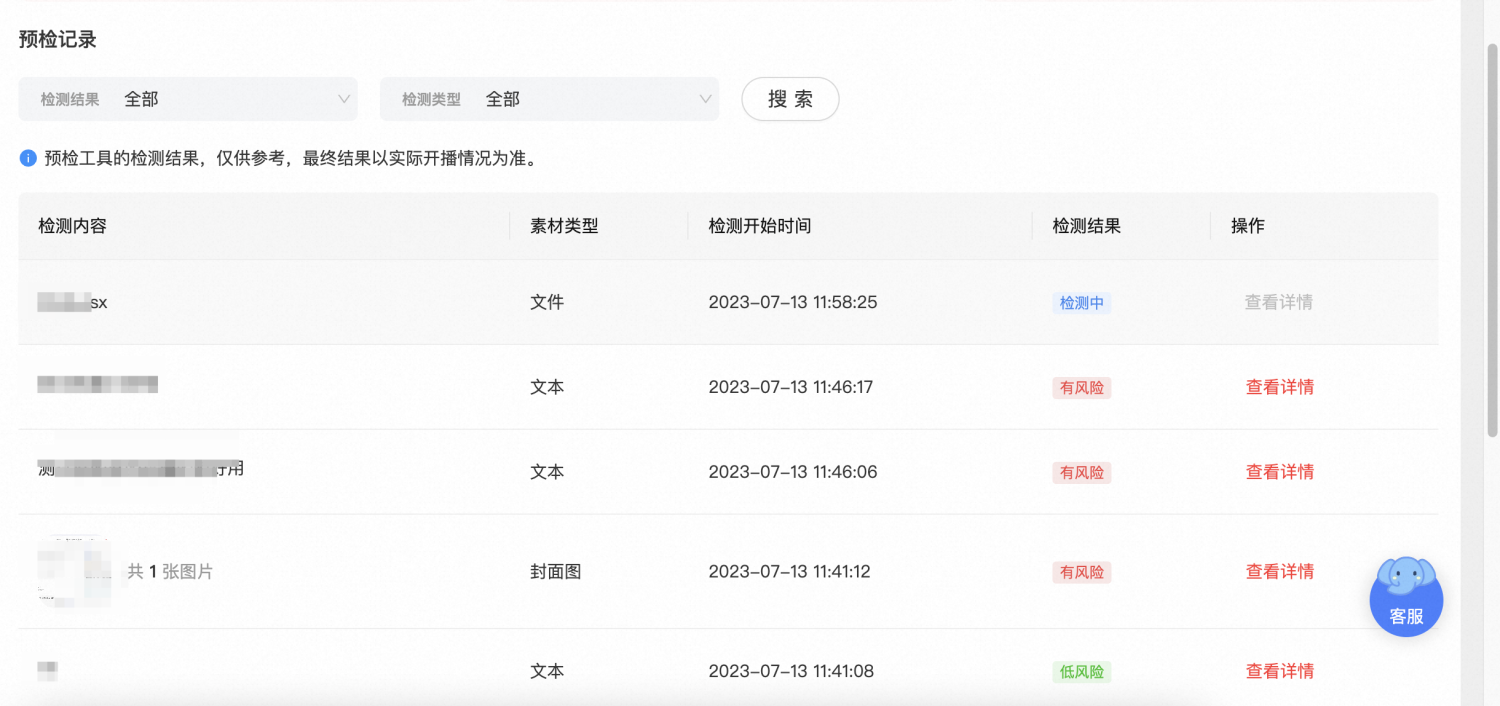
Task: Click the cover image thumbnail in 封面图 row
Action: click(73, 572)
